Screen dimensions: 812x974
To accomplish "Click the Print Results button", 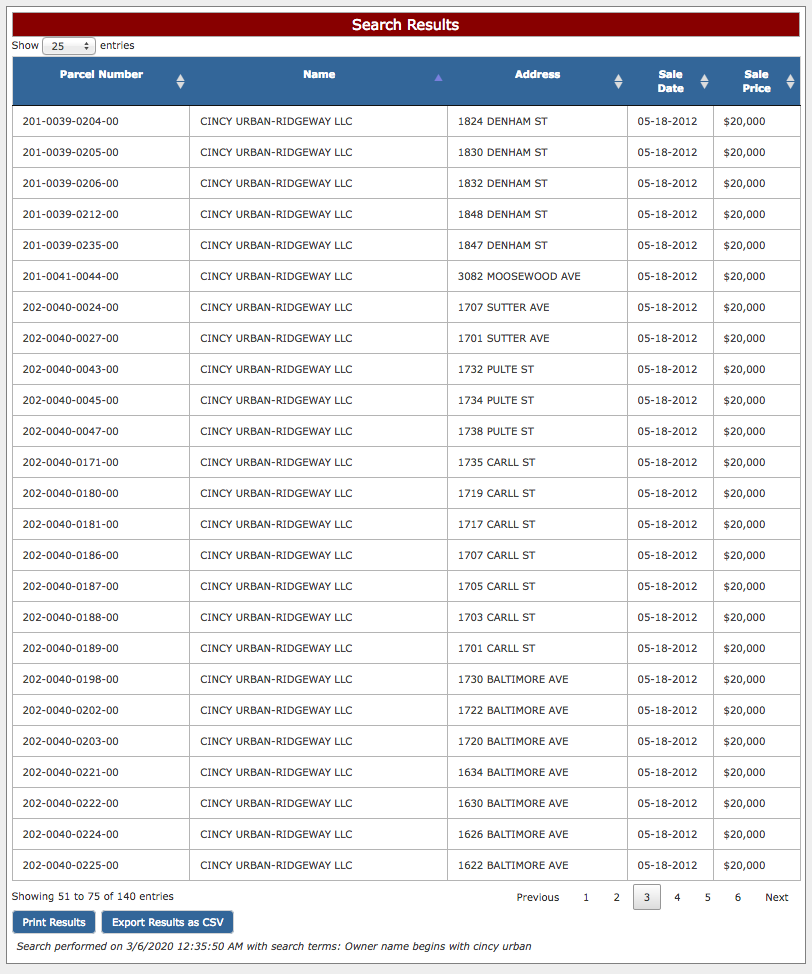I will pyautogui.click(x=54, y=922).
